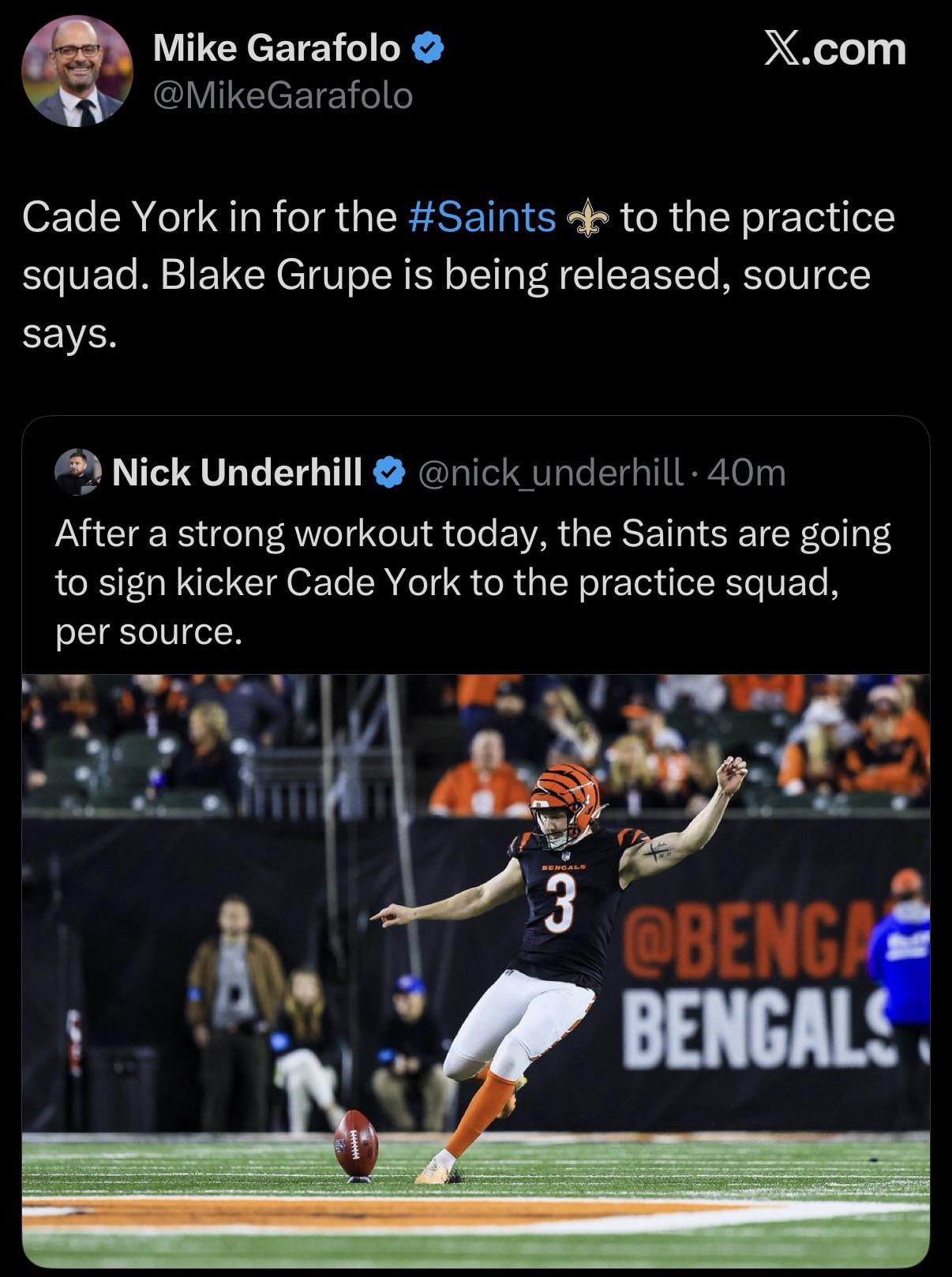Open the Nick Underhill display name
952x1277 pixels.
pyautogui.click(x=237, y=473)
